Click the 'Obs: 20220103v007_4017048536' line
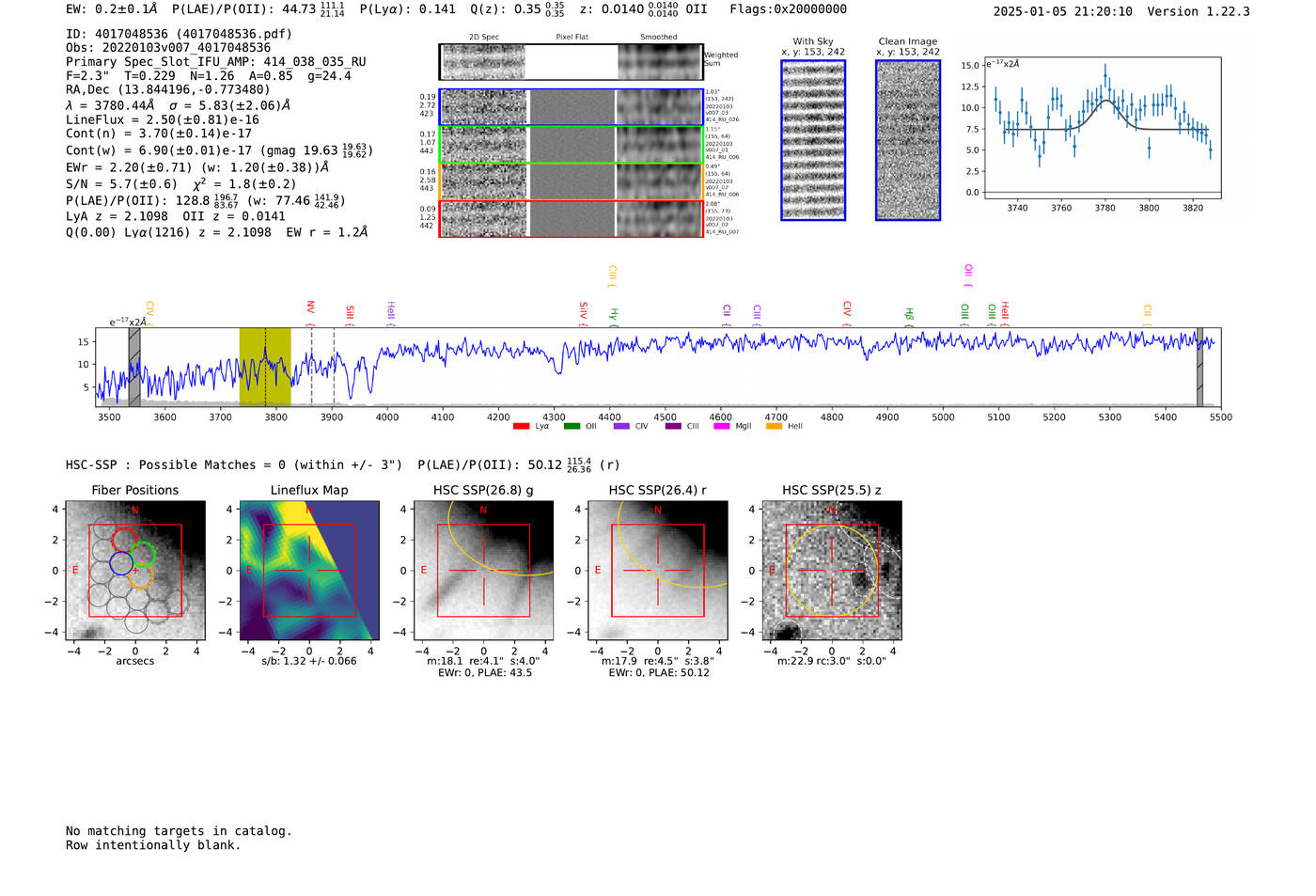The image size is (1316, 896). (168, 48)
